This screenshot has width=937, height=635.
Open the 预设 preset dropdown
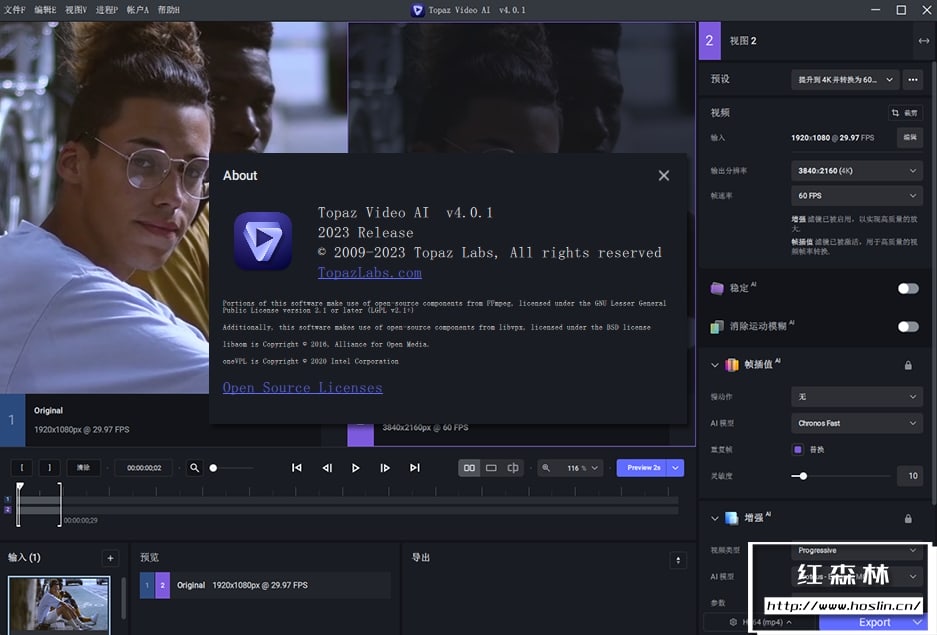click(845, 79)
